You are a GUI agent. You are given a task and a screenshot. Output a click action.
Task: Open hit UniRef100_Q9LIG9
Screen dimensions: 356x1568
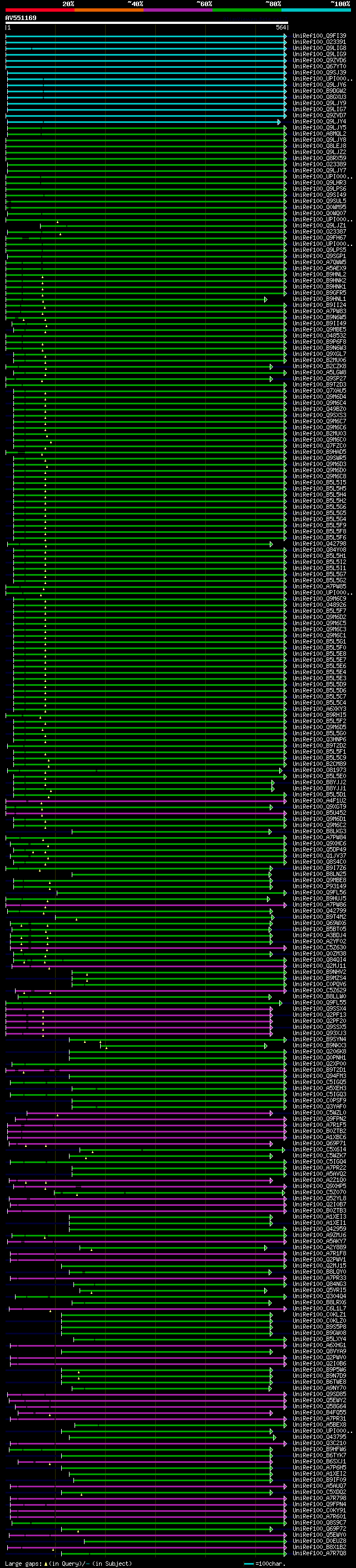319,54
